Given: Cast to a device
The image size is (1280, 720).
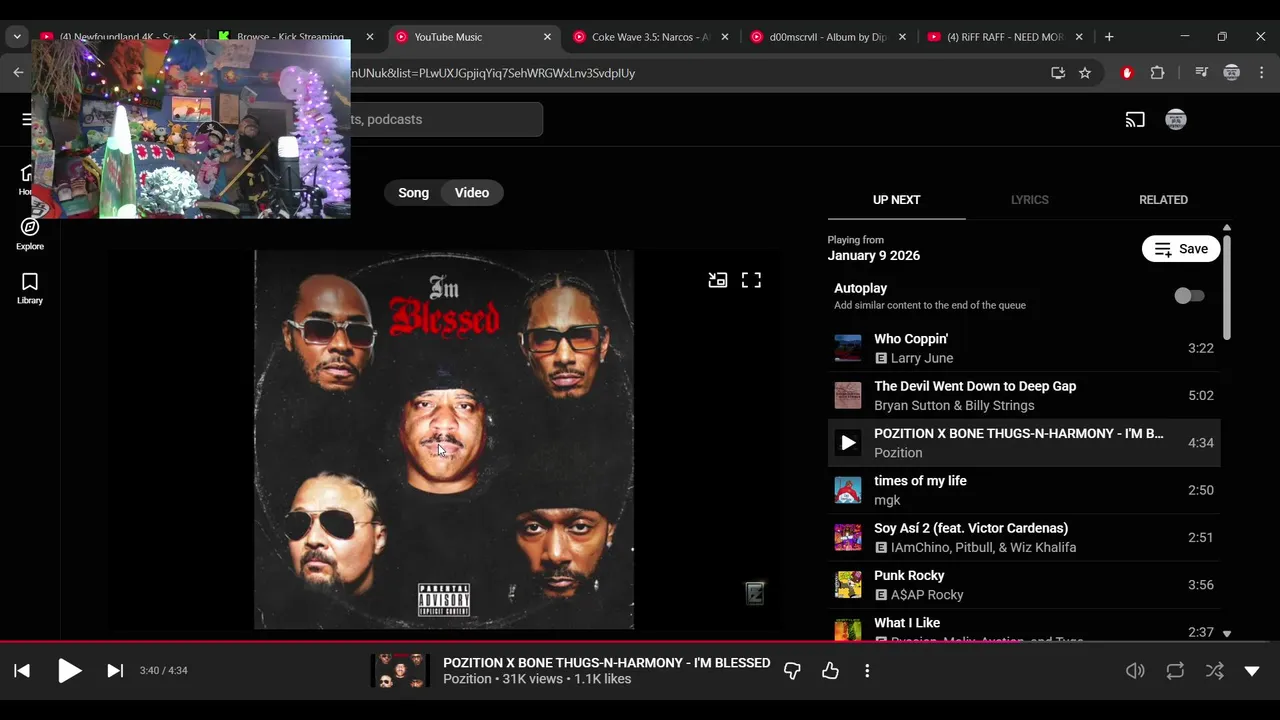Looking at the screenshot, I should [x=1135, y=120].
